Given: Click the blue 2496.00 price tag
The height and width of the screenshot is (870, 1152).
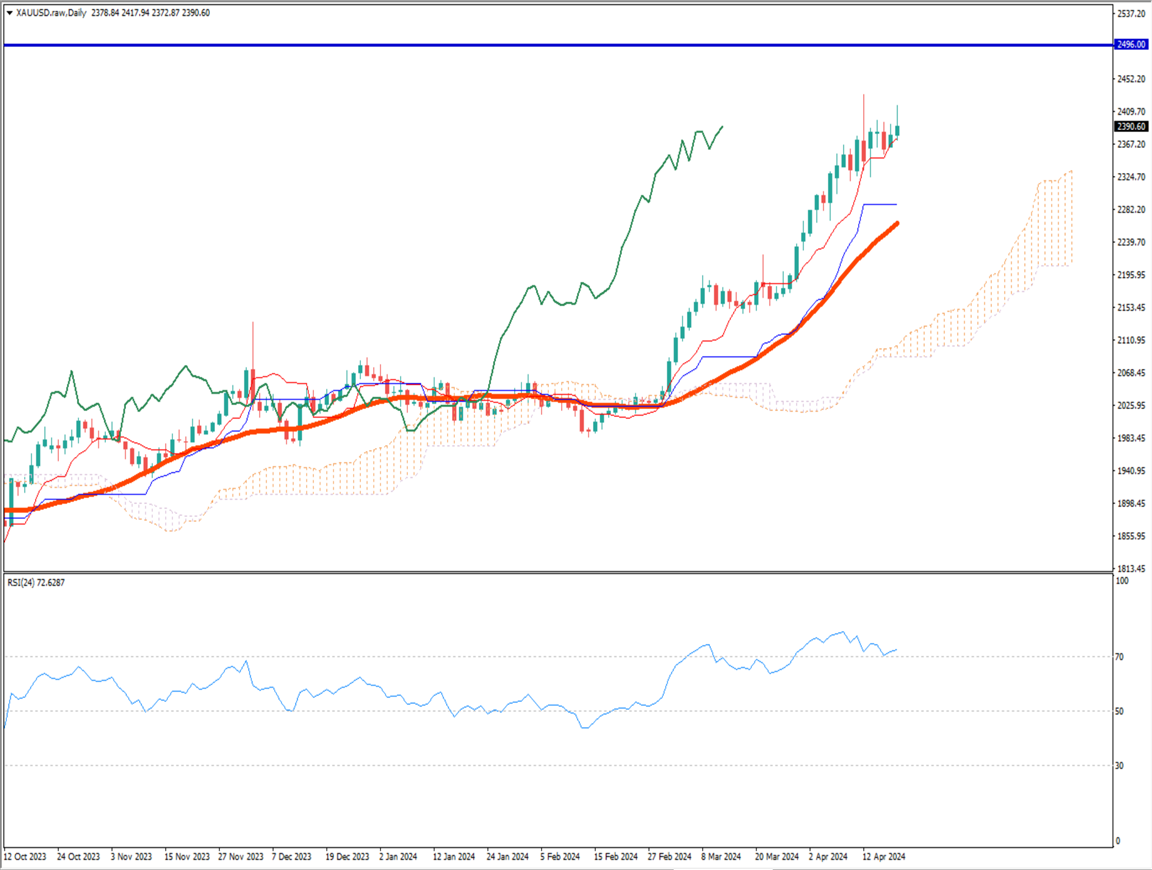Looking at the screenshot, I should (x=1130, y=45).
